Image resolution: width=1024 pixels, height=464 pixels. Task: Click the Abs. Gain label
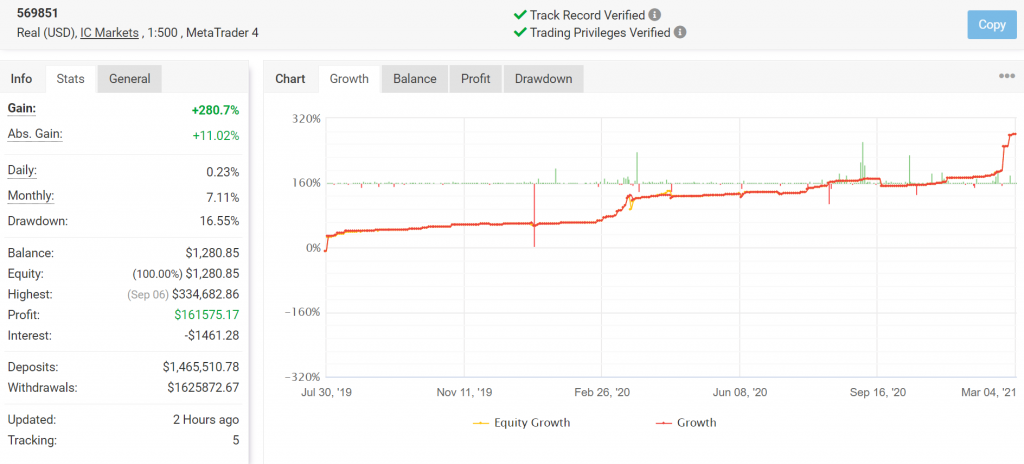click(35, 133)
